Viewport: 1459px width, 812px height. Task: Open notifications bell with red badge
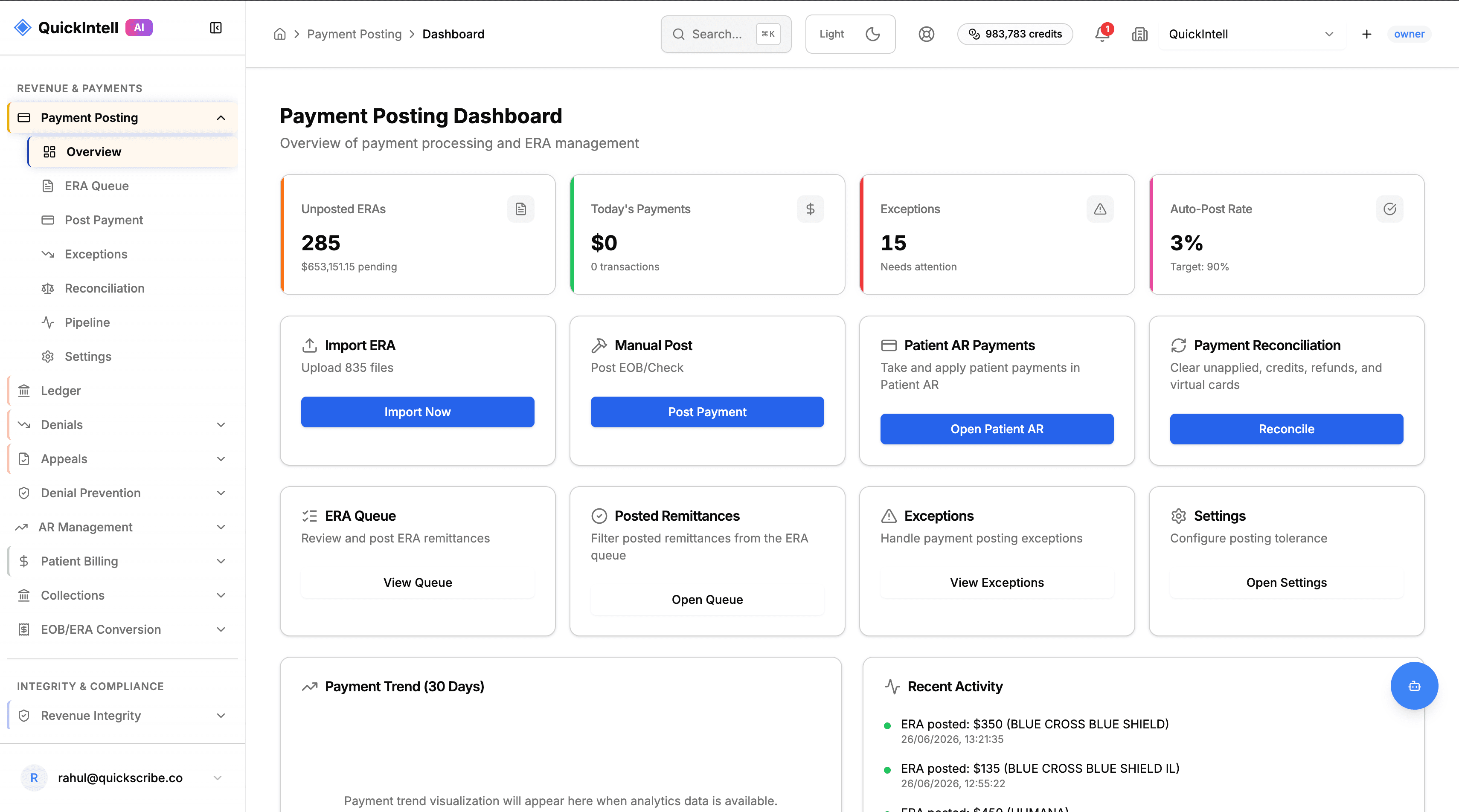point(1102,33)
